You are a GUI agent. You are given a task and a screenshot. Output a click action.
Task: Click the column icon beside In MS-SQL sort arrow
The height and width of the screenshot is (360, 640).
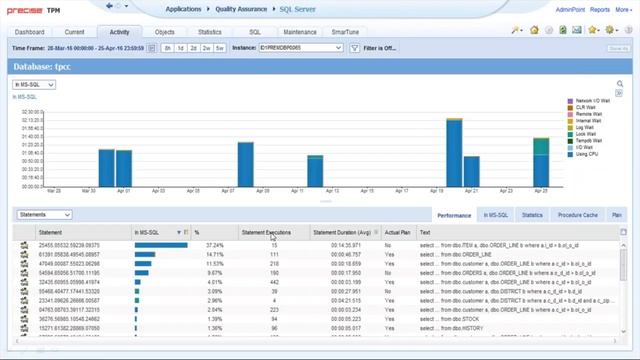(x=186, y=232)
